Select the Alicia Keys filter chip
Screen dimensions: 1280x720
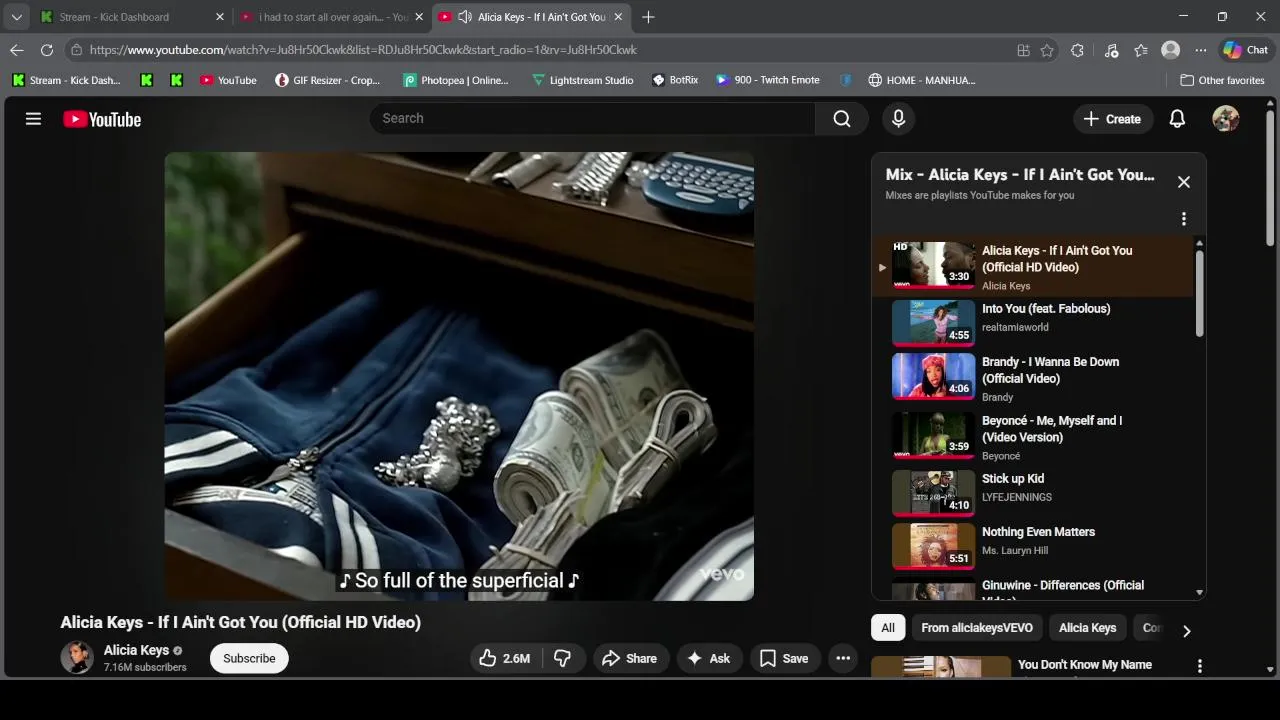coord(1087,628)
